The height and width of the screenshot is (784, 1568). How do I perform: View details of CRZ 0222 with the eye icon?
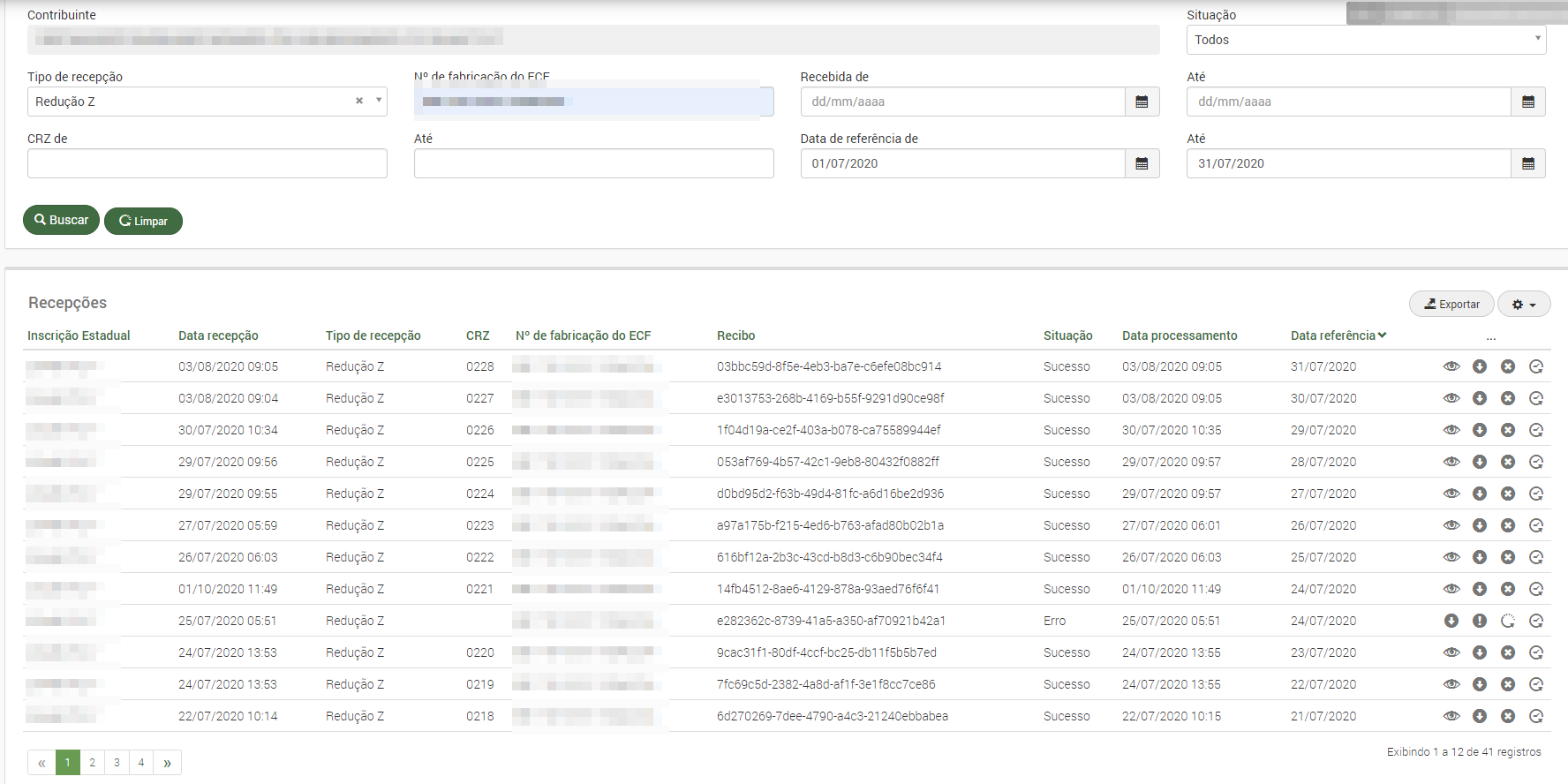point(1451,557)
